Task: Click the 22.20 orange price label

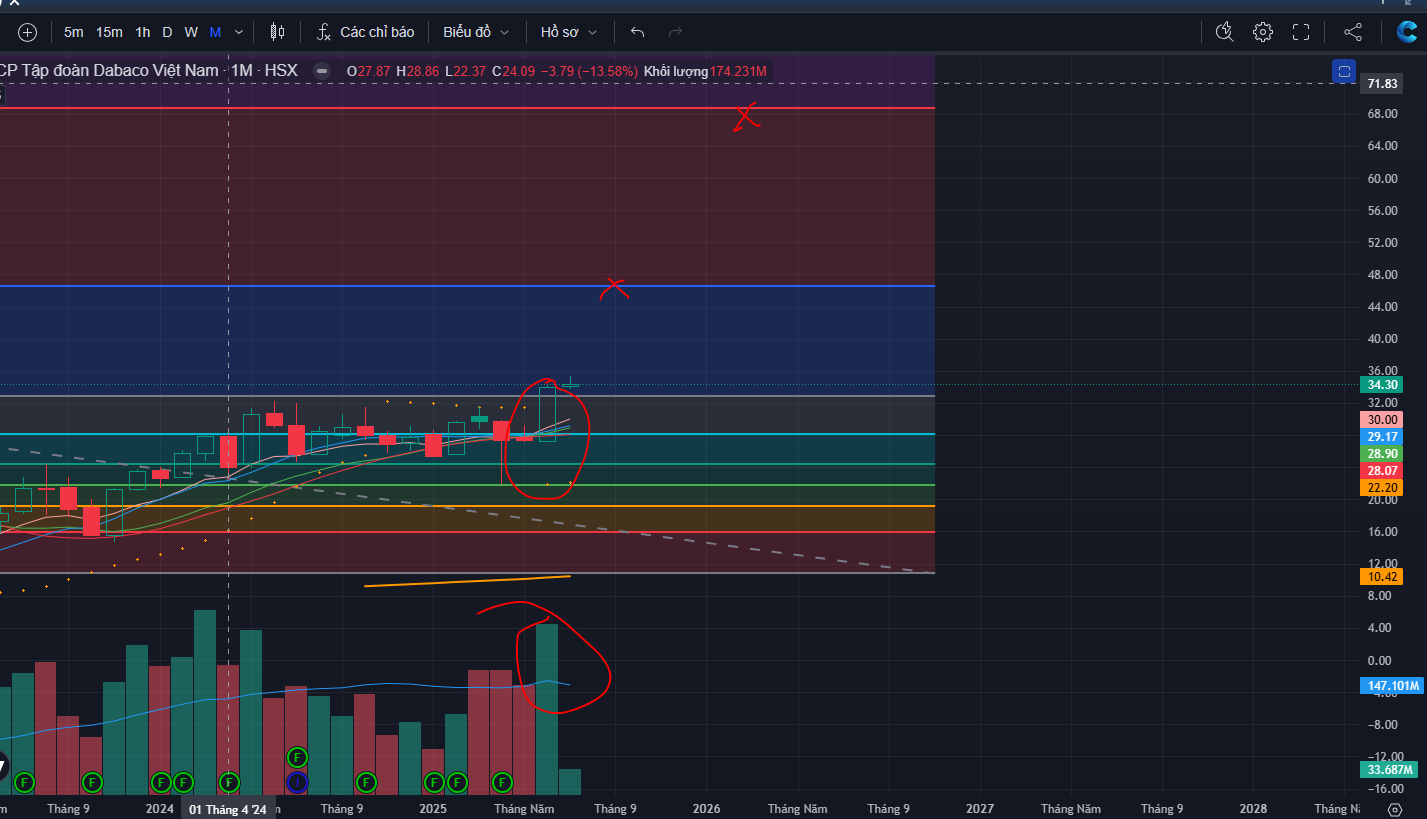Action: point(1383,487)
